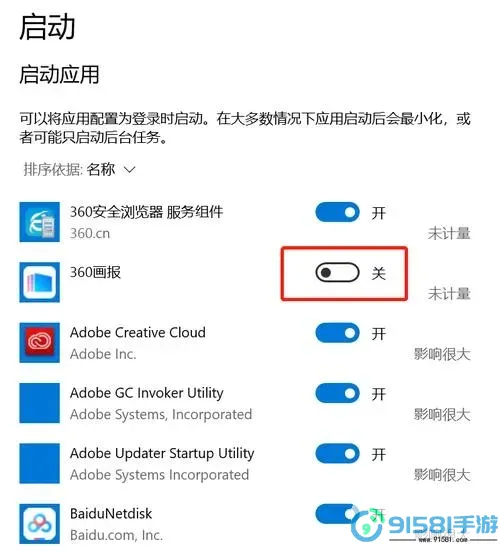The width and height of the screenshot is (500, 552).
Task: Switch off the BaiduNetdisk startup toggle
Action: [337, 514]
